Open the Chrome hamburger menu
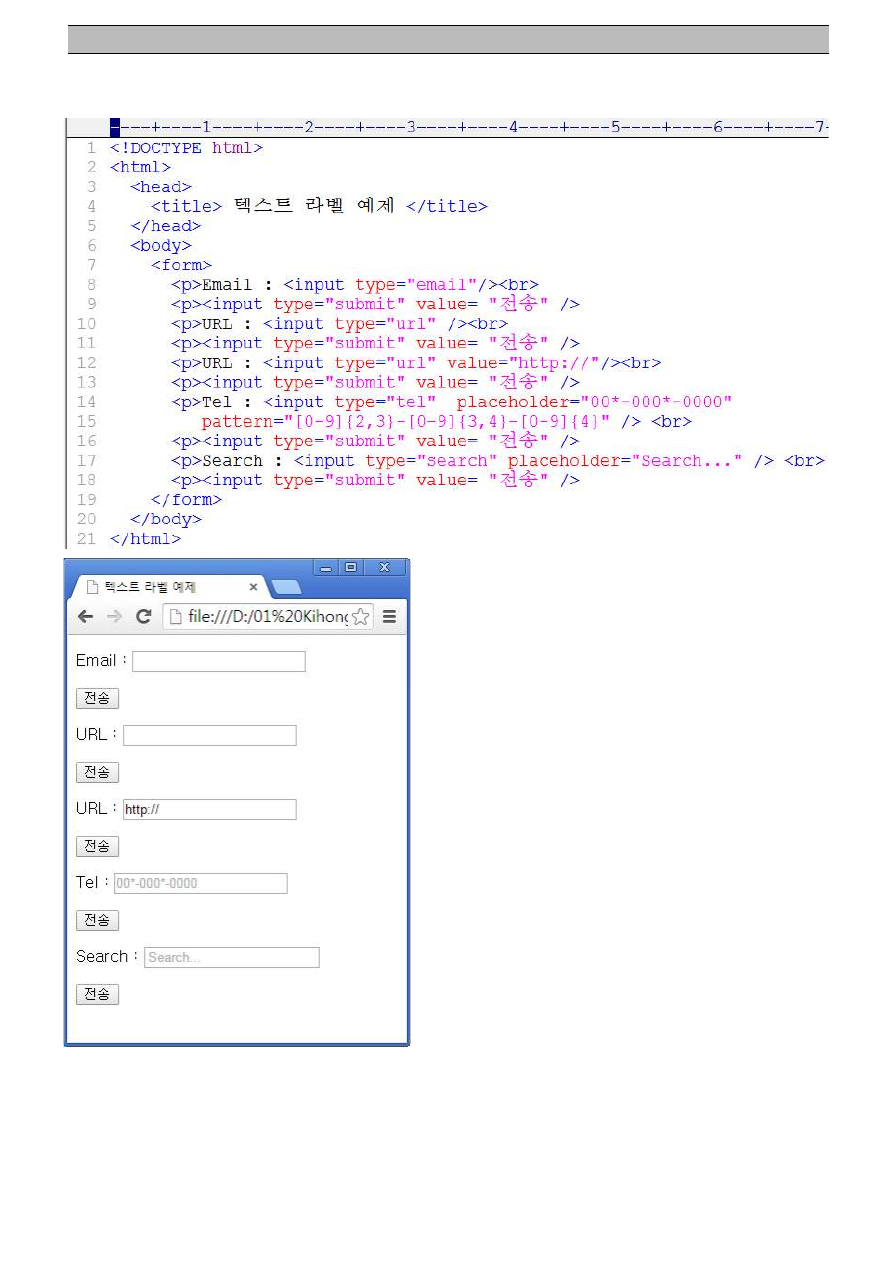893x1262 pixels. (x=390, y=617)
